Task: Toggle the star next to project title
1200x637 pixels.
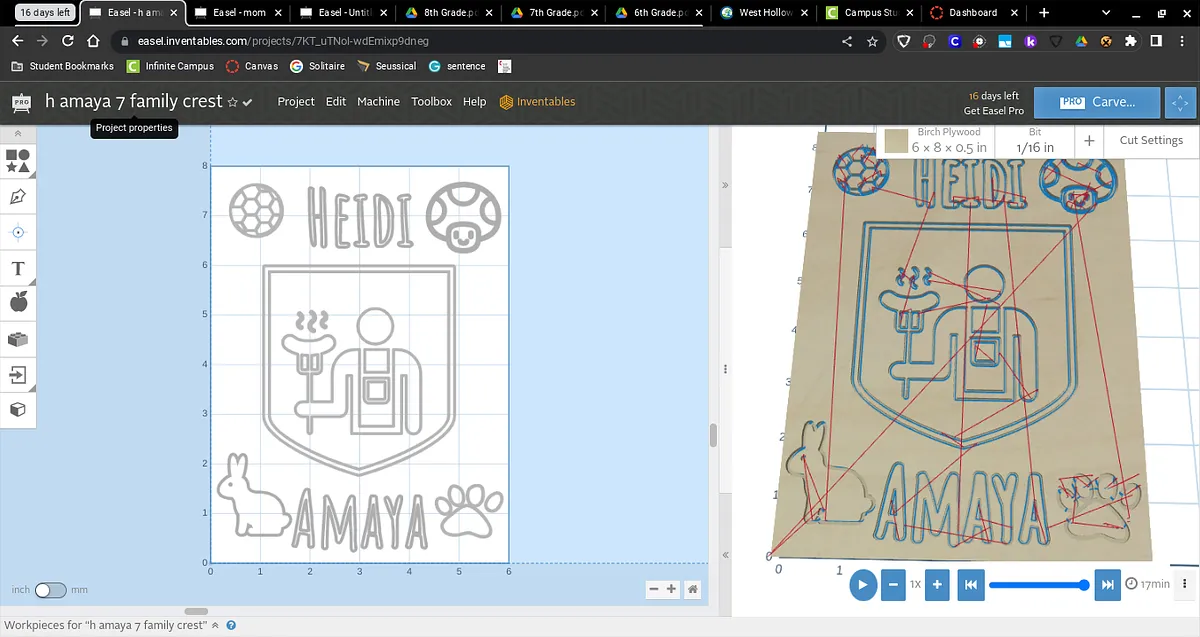Action: tap(233, 102)
